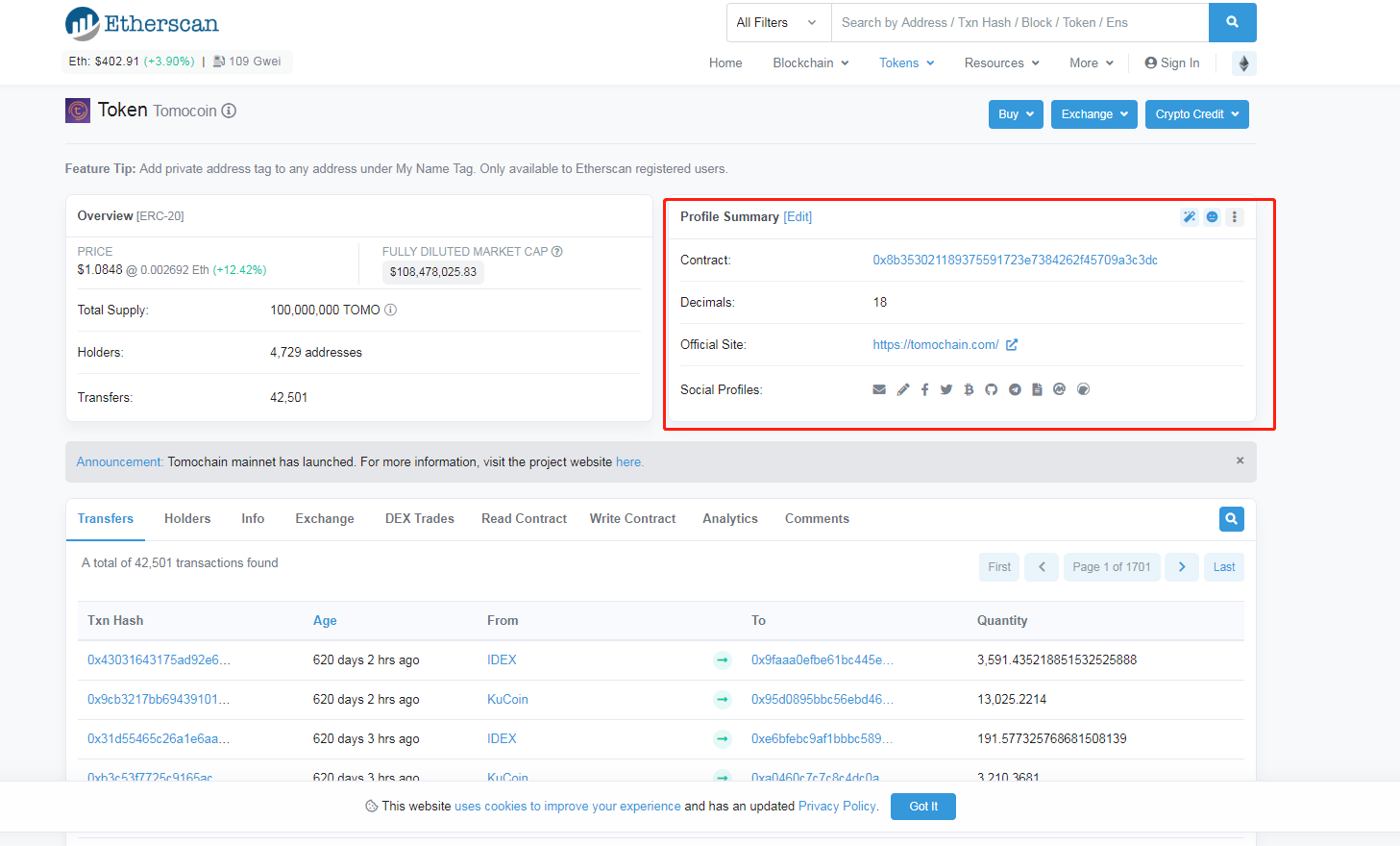Open the GitHub social profile icon

991,389
